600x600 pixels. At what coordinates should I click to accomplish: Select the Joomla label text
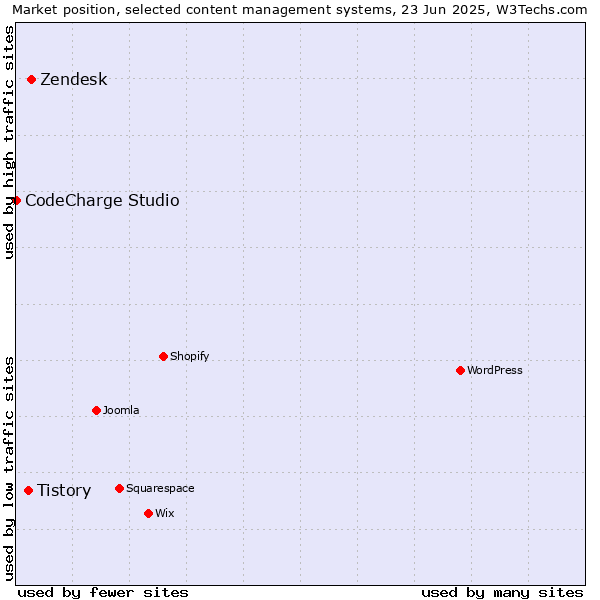[121, 410]
